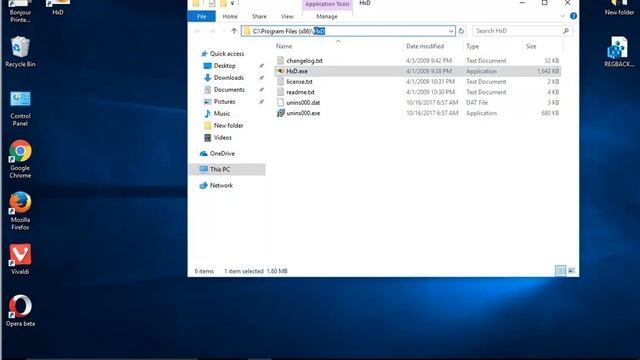Expand the ribbon with chevron
Viewport: 640px width, 360px height.
[x=562, y=16]
